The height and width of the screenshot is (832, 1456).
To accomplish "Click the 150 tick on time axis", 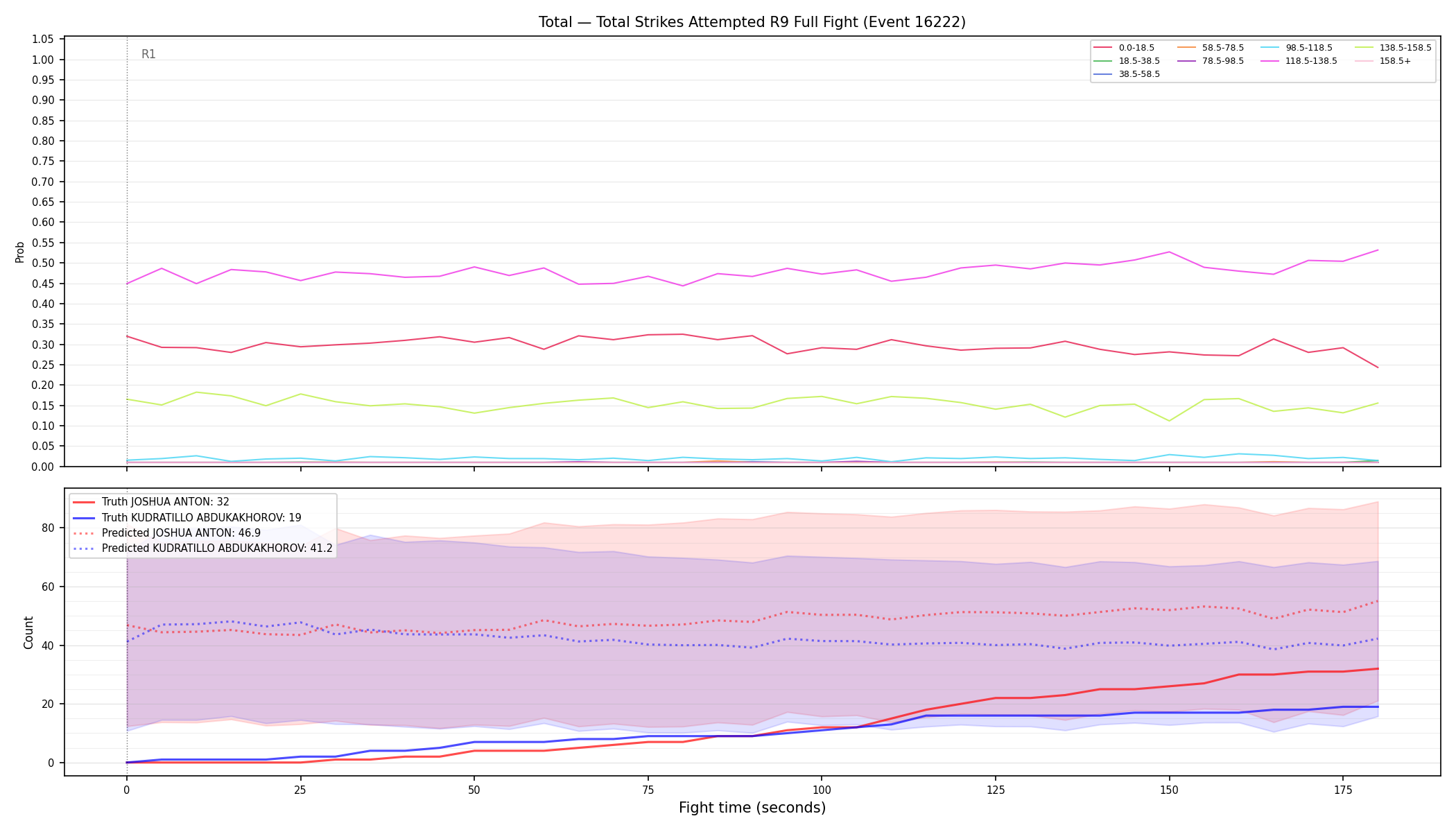I will [1169, 790].
